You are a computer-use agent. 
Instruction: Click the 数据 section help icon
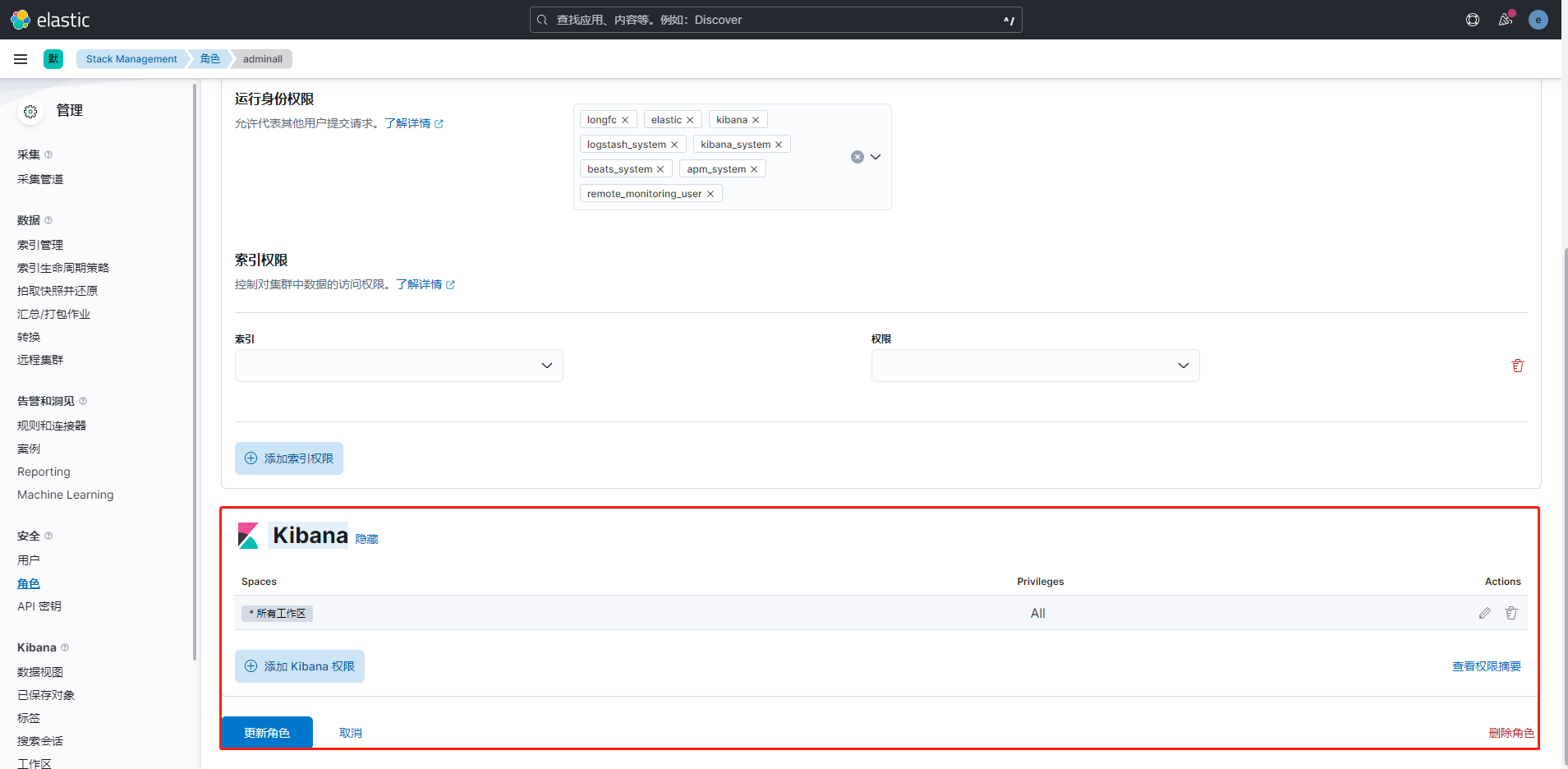point(48,220)
